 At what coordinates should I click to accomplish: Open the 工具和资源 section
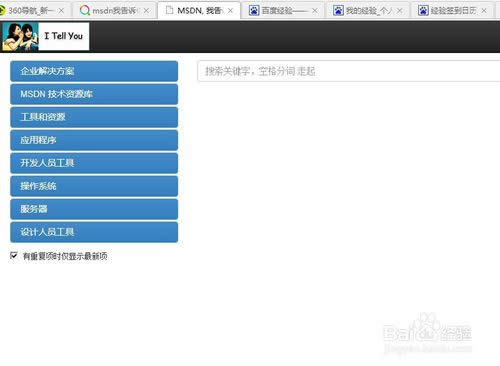click(x=94, y=117)
